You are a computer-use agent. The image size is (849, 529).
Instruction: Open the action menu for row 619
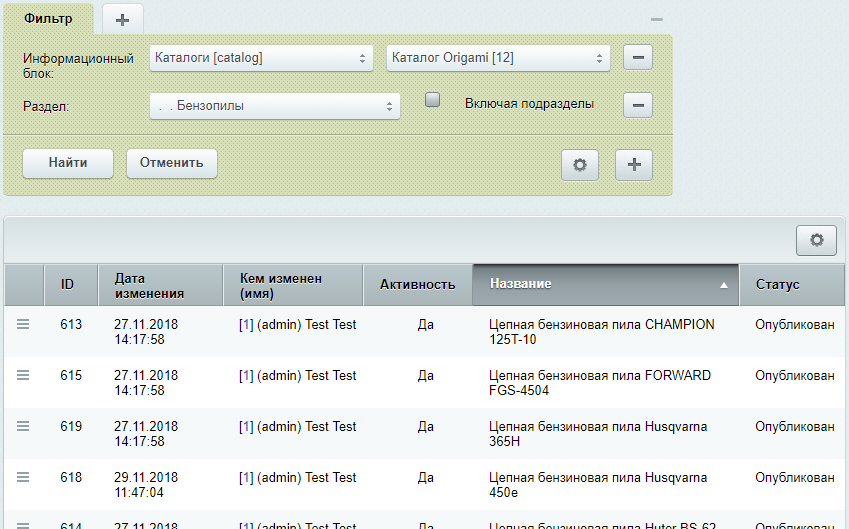coord(23,426)
